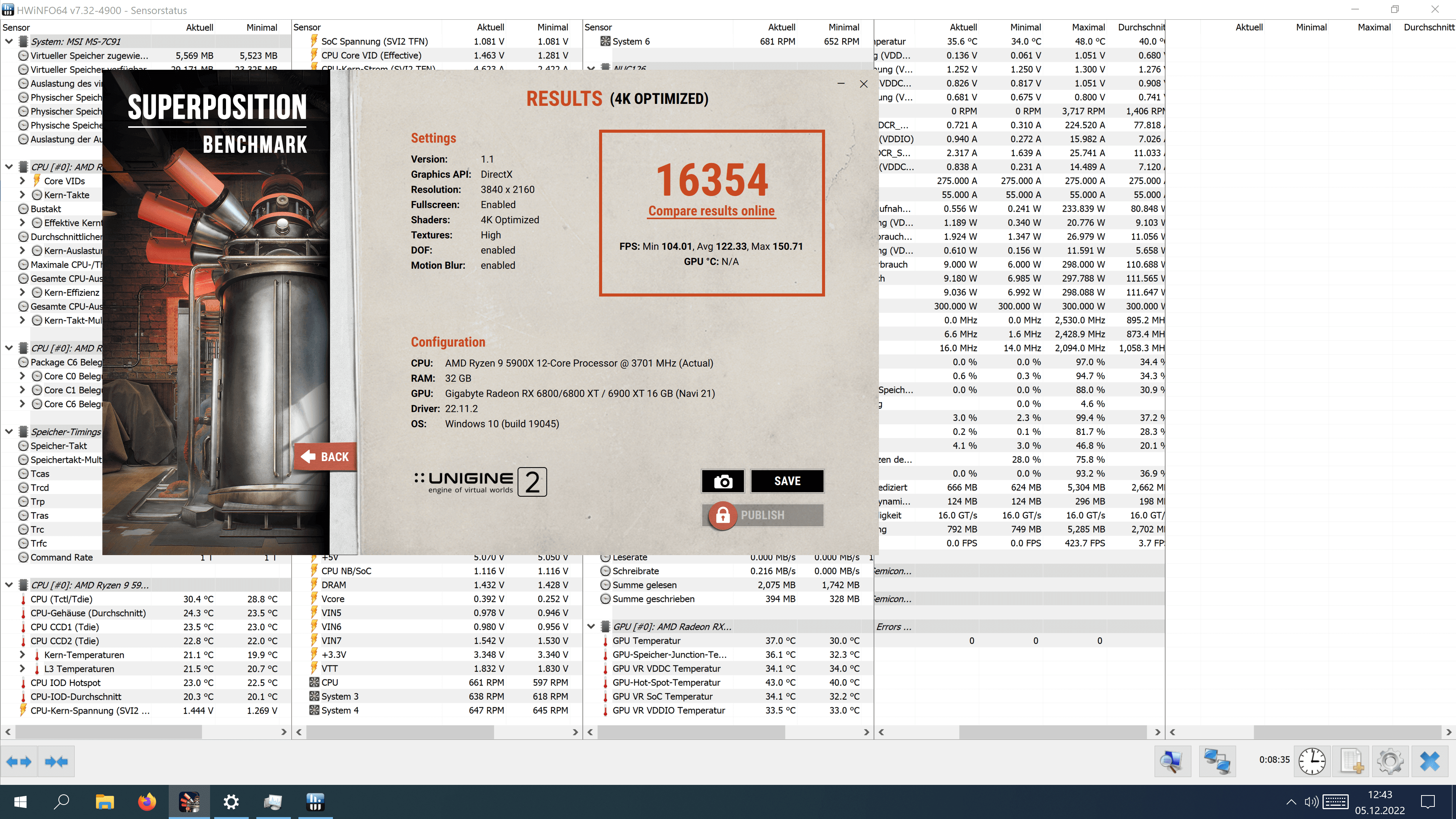Screen dimensions: 1456x819
Task: Select Summe gelesen row
Action: (x=728, y=585)
